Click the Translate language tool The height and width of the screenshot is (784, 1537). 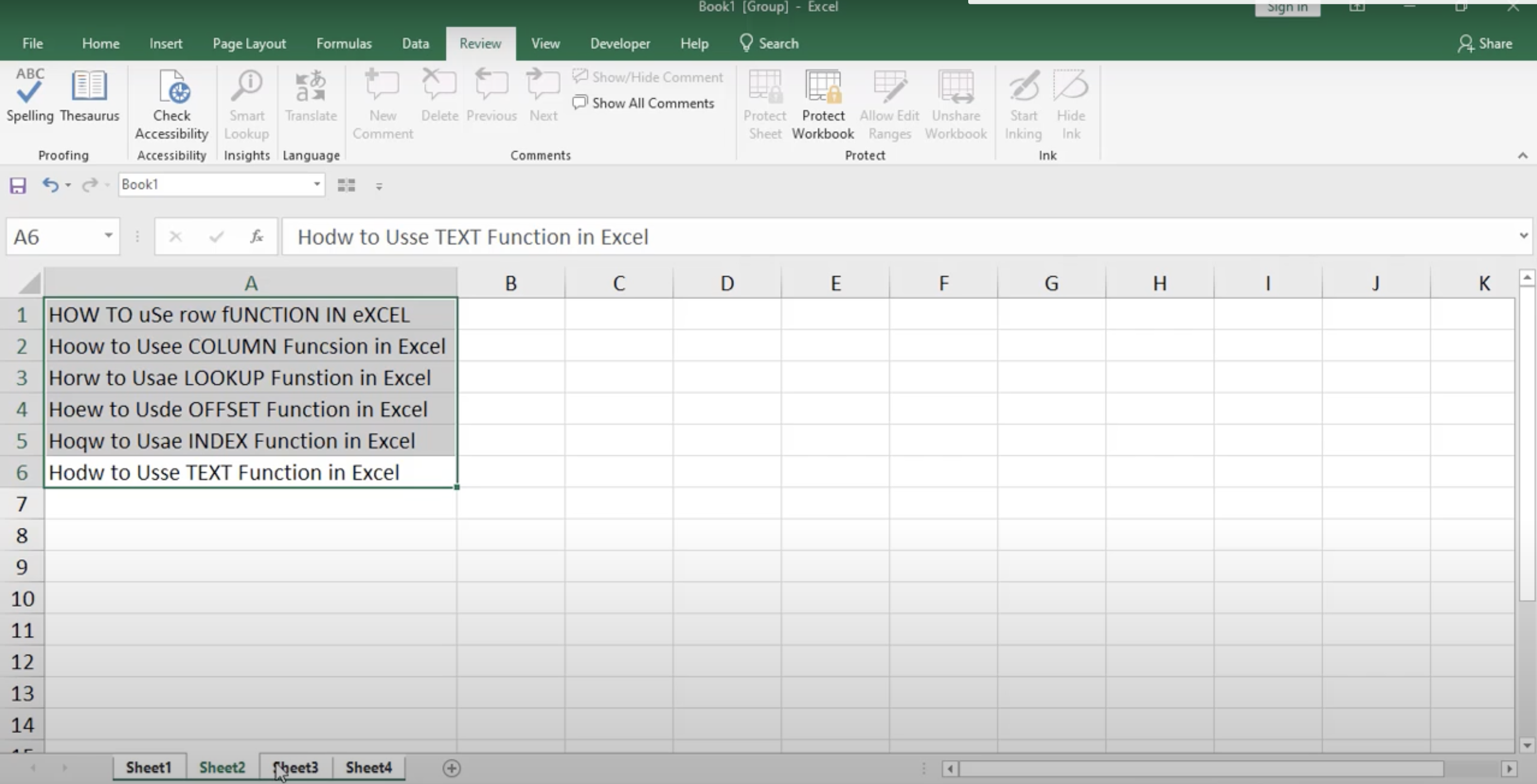point(311,96)
